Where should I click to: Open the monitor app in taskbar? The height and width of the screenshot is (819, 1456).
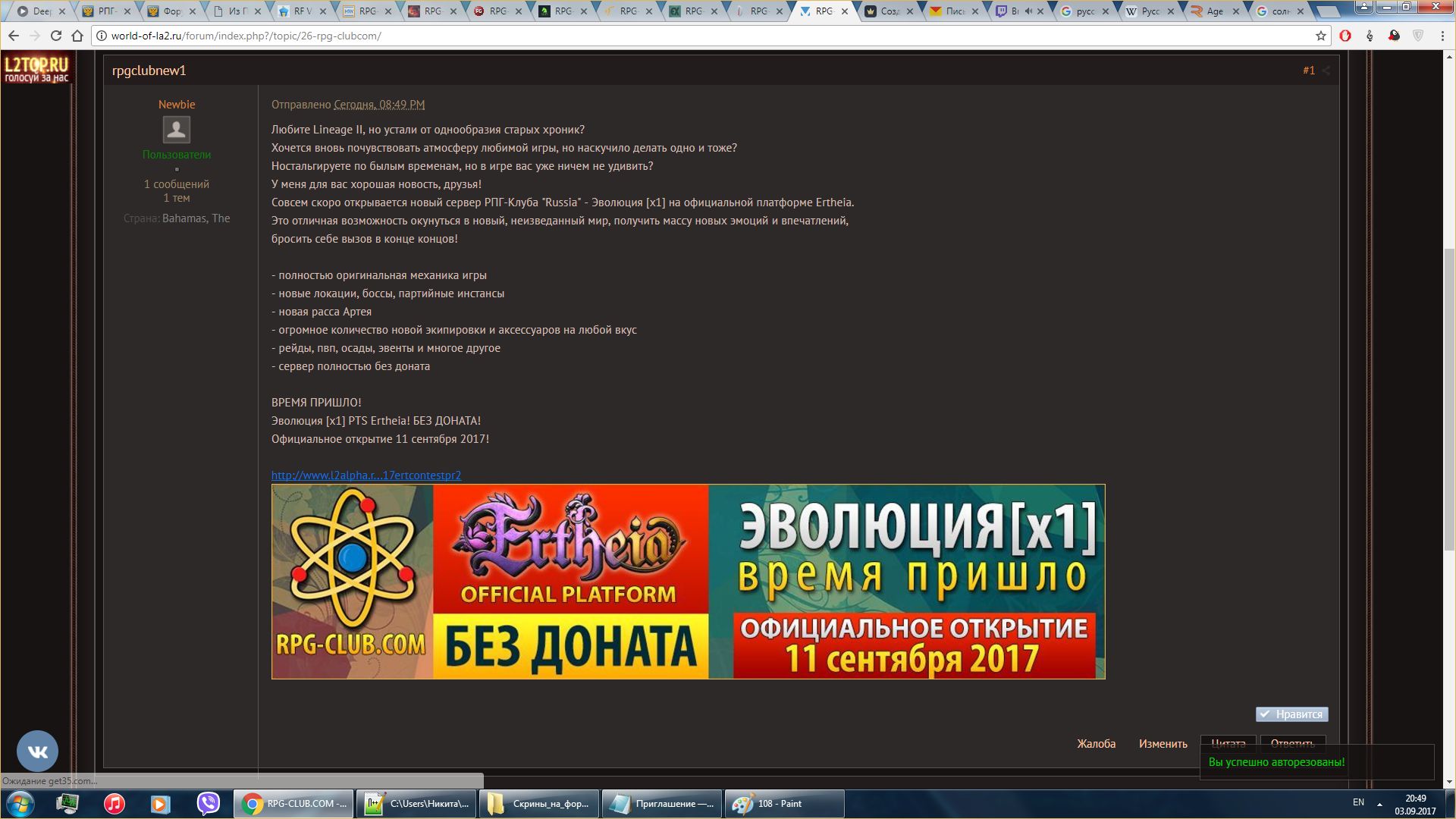click(67, 804)
